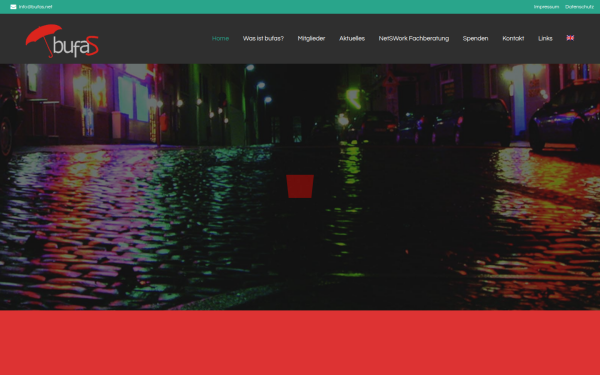Switch language via the UK flag icon

click(x=570, y=38)
